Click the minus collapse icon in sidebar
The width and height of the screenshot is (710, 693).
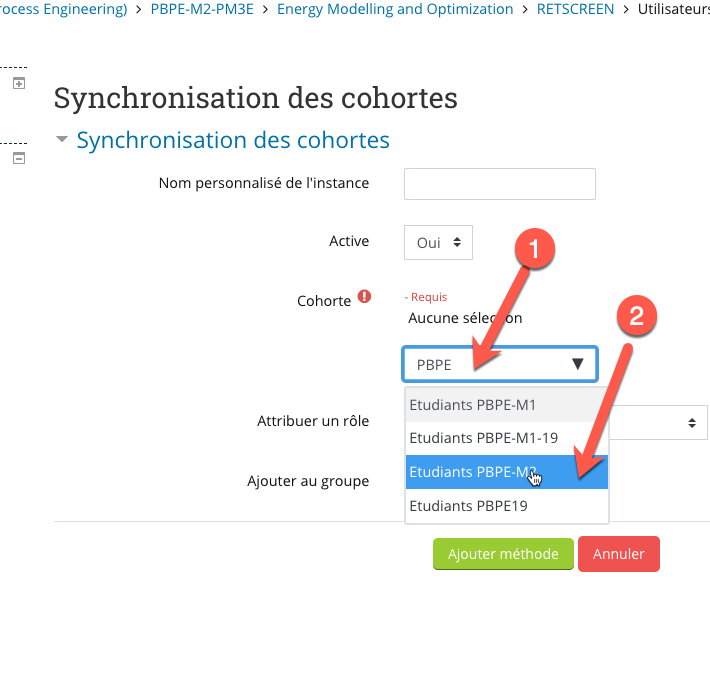(x=19, y=159)
